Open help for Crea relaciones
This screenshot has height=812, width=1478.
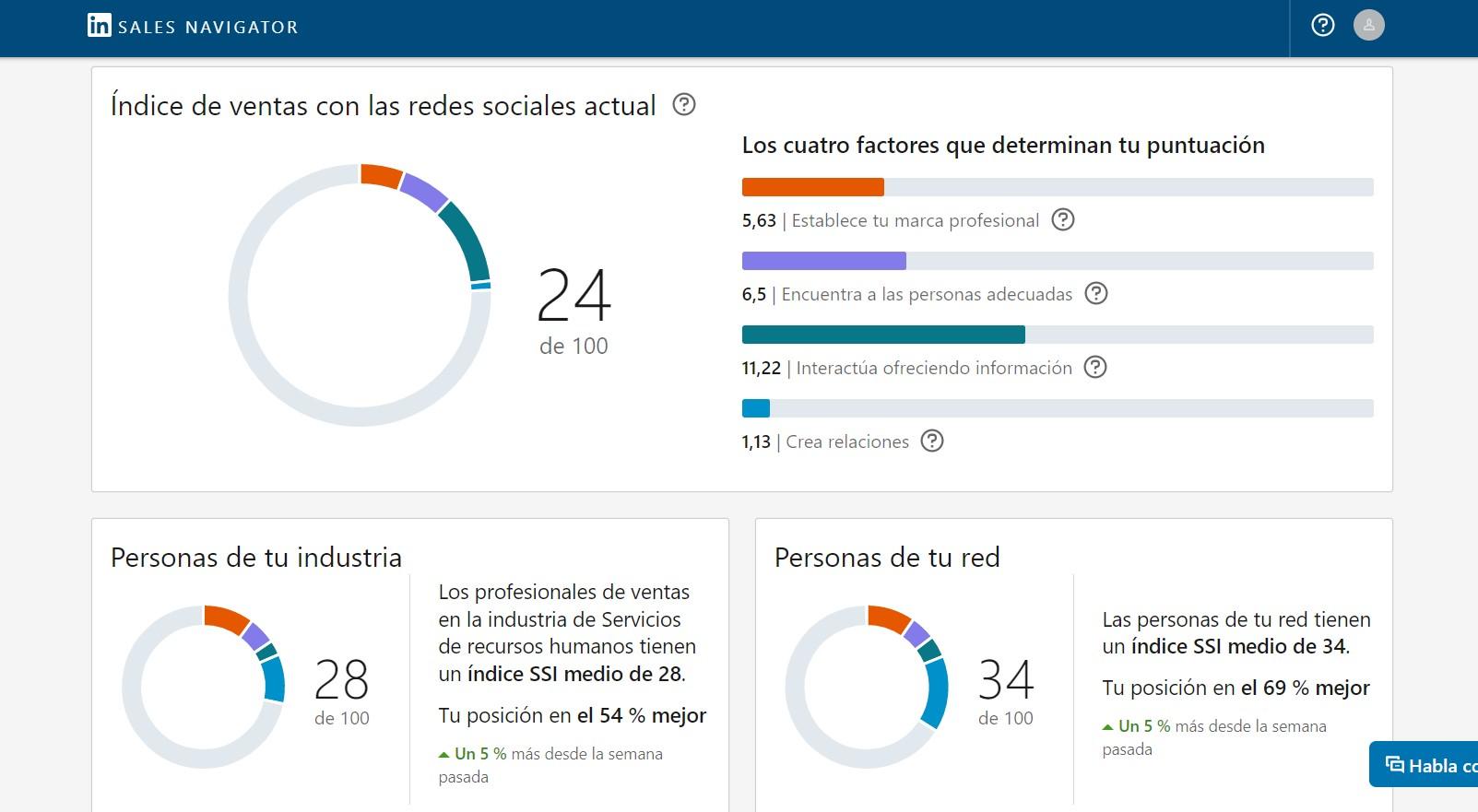click(932, 441)
